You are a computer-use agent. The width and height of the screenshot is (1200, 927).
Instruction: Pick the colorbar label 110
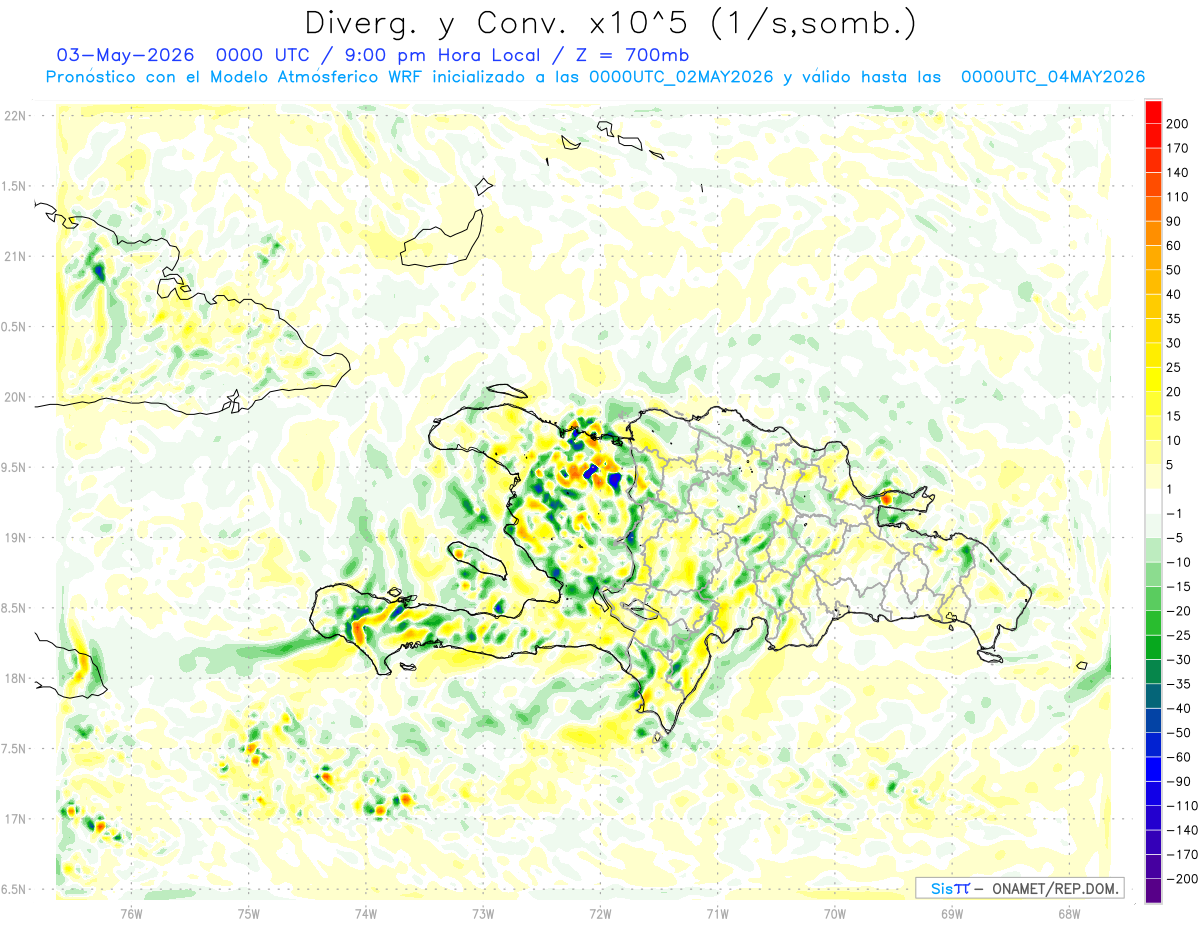1177,197
